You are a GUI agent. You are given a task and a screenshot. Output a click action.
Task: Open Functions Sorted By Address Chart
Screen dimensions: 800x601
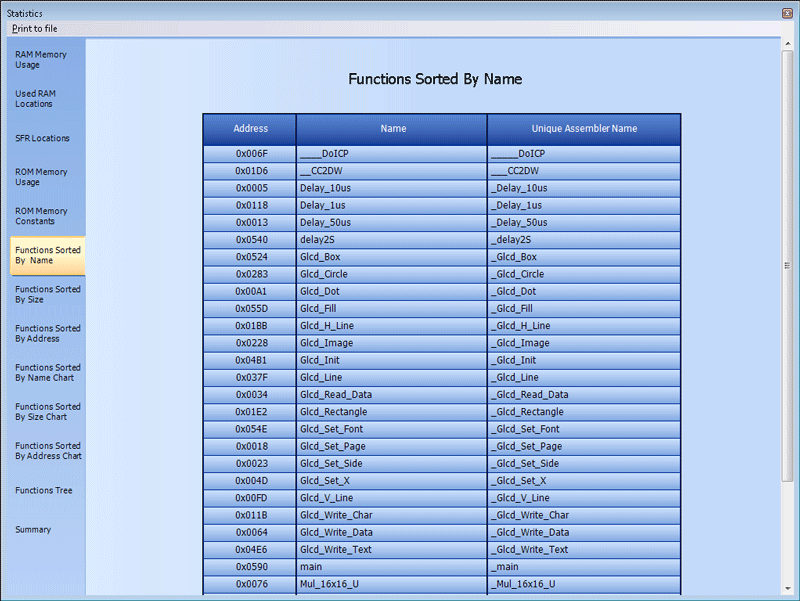[48, 450]
